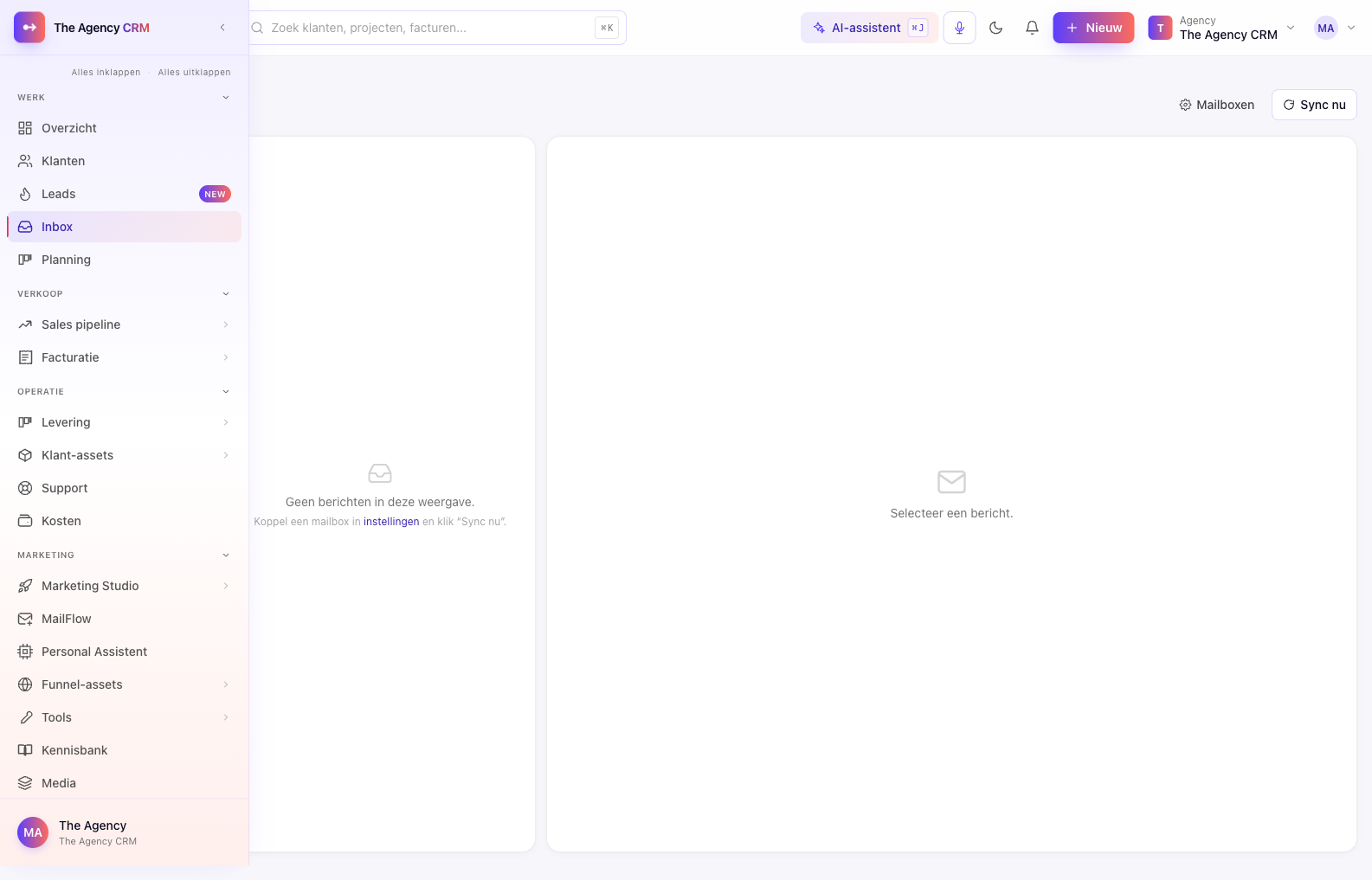The width and height of the screenshot is (1372, 880).
Task: Collapse the VERKOOP section
Action: (226, 294)
